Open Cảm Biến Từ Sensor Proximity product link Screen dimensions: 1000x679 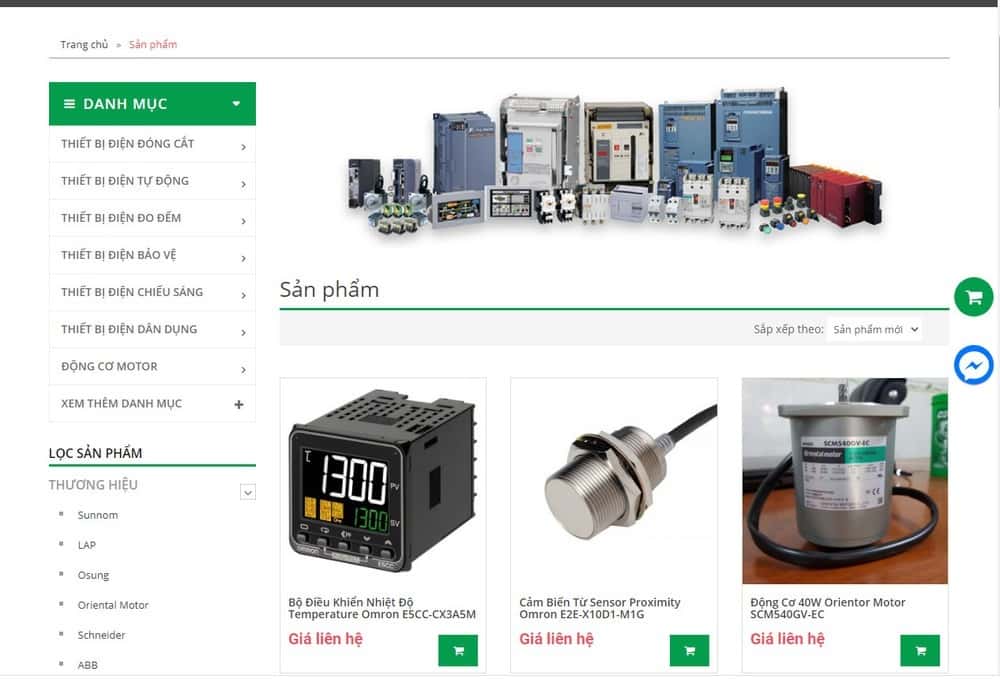(599, 608)
